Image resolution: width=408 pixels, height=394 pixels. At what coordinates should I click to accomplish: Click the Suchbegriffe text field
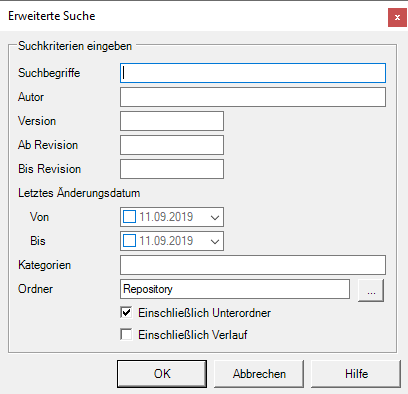coord(253,73)
